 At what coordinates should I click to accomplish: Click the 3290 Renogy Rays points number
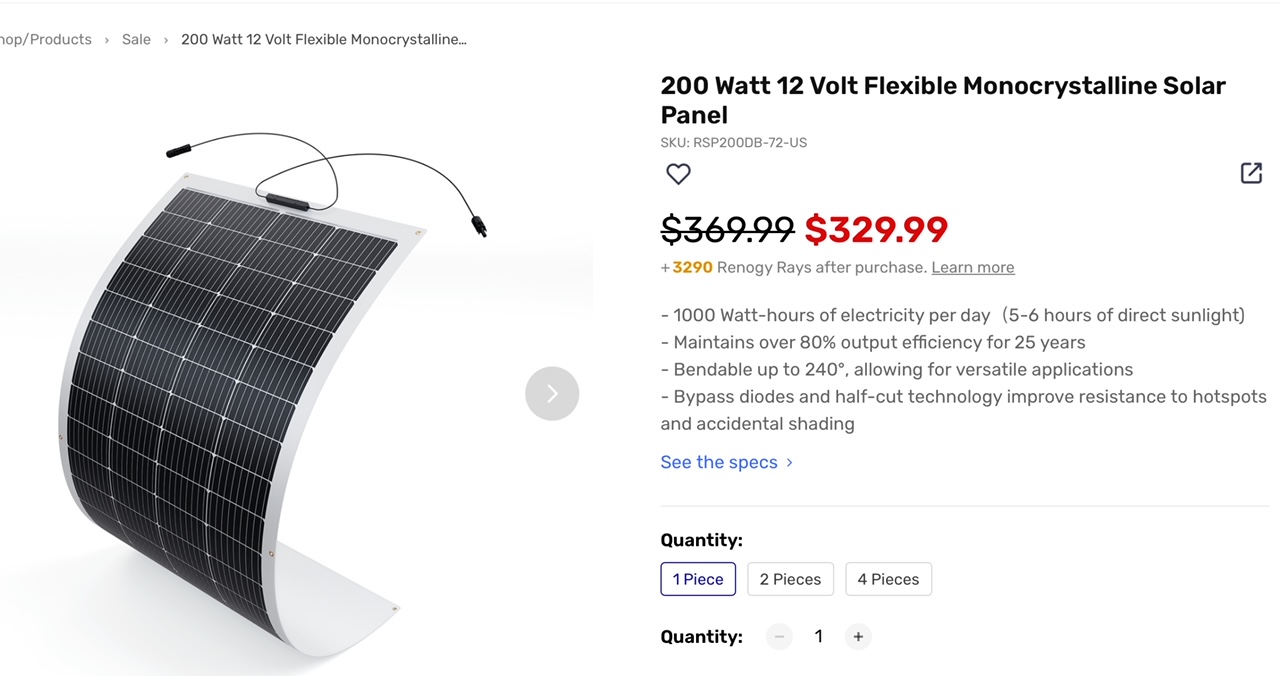[692, 267]
